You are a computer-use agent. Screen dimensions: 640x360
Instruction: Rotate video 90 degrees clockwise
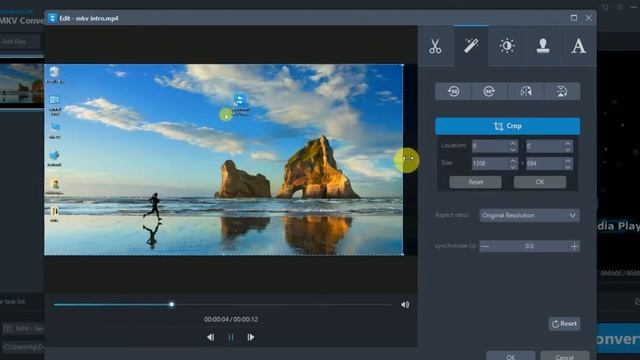pyautogui.click(x=489, y=91)
